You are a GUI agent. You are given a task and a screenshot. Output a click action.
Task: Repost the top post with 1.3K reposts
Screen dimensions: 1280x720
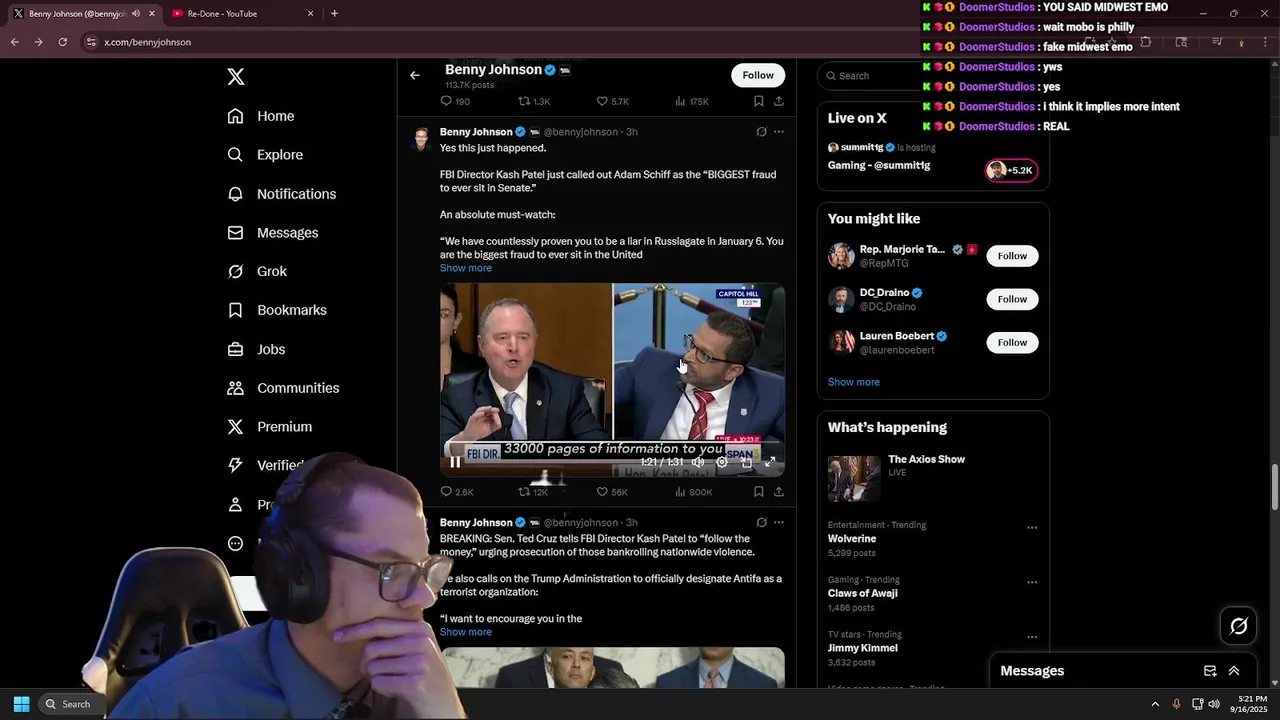click(534, 101)
